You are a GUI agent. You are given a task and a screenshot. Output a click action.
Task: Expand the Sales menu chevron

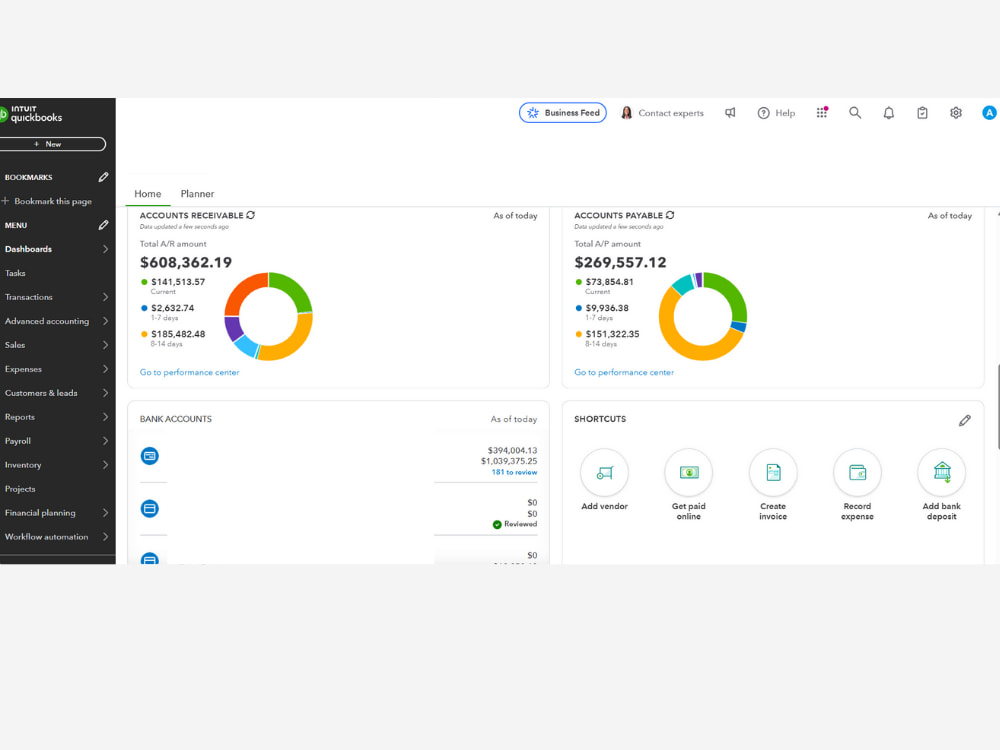pos(105,345)
